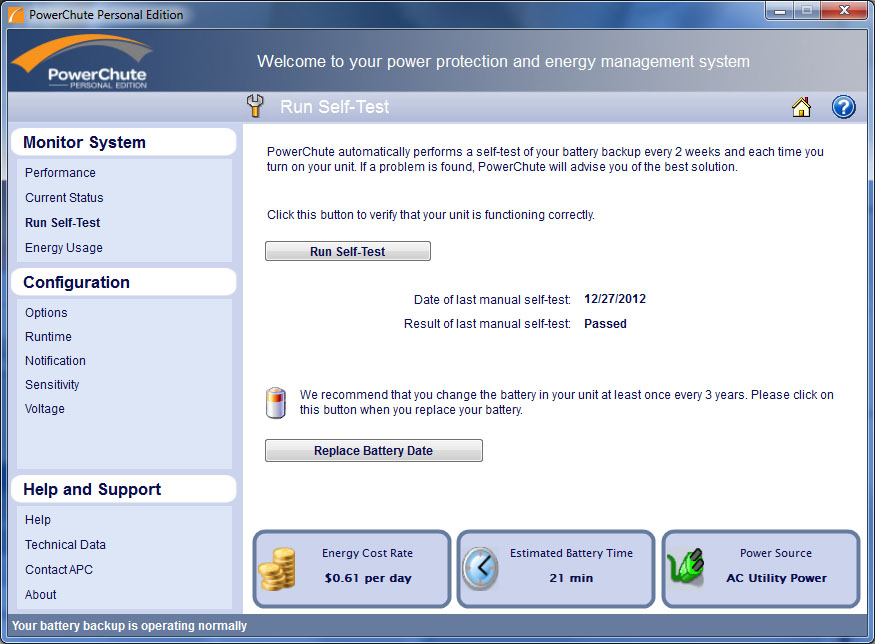Click the gold coins Energy Cost icon
Viewport: 875px width, 644px height.
click(277, 569)
